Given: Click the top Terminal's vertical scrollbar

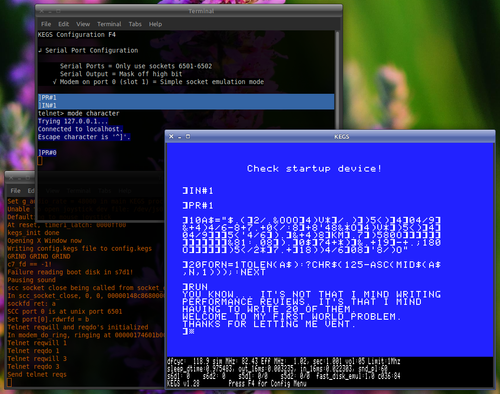Looking at the screenshot, I should 337,80.
